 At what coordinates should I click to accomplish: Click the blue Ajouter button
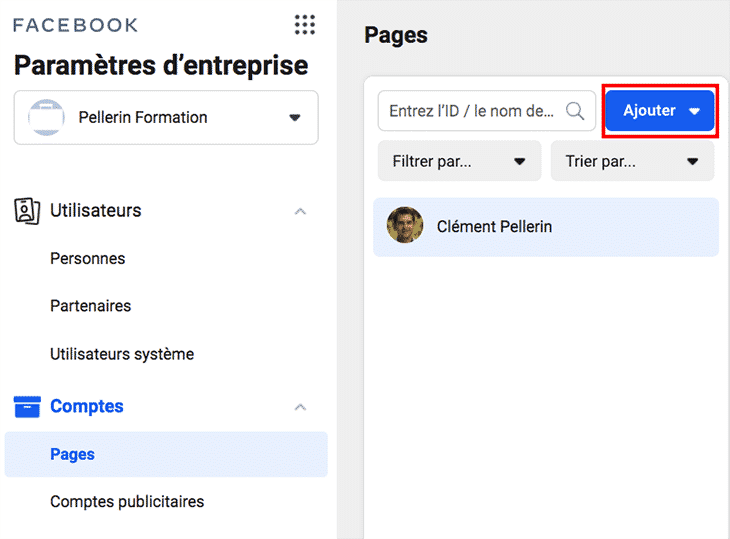point(659,111)
